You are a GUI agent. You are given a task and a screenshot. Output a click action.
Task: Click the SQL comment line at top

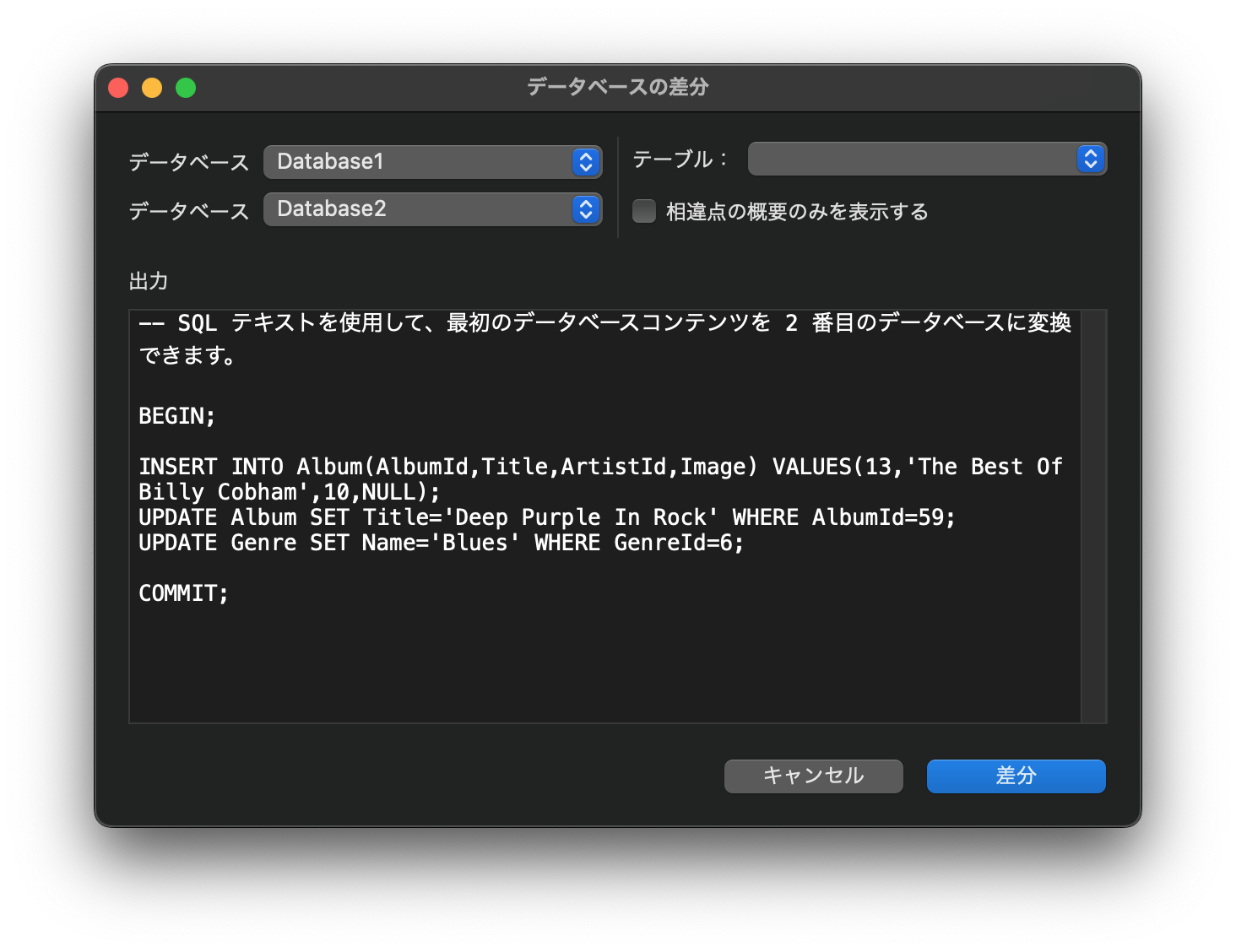(604, 338)
